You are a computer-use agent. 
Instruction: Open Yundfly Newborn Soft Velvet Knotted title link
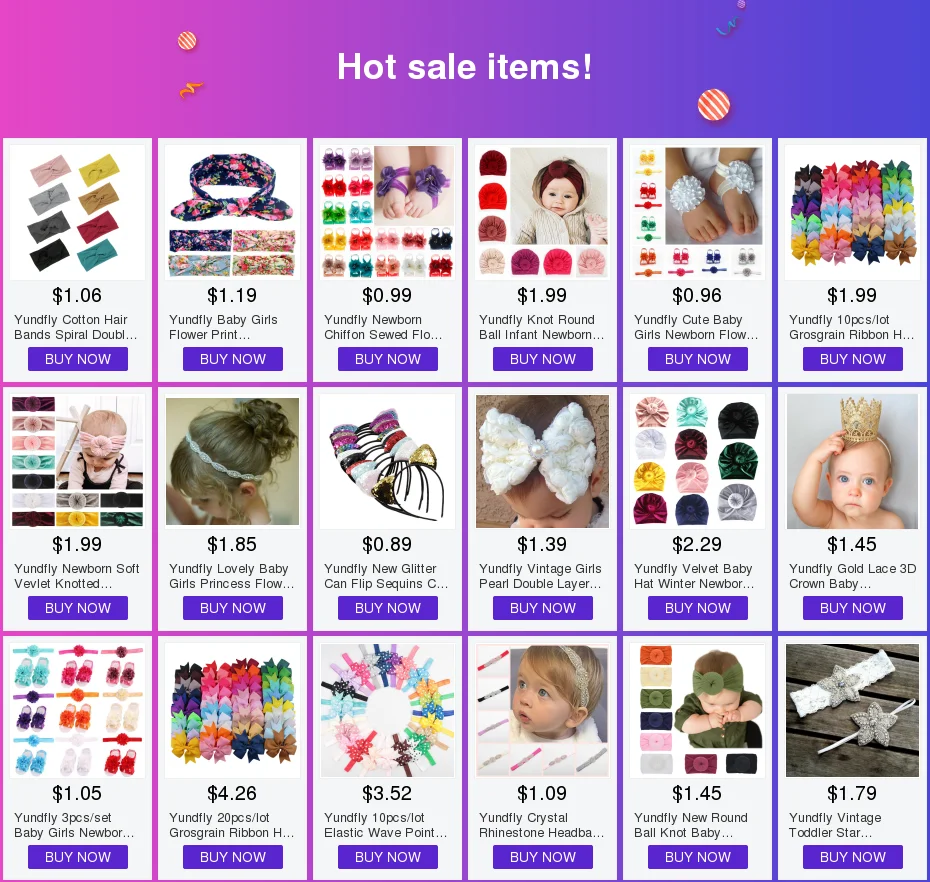click(77, 576)
